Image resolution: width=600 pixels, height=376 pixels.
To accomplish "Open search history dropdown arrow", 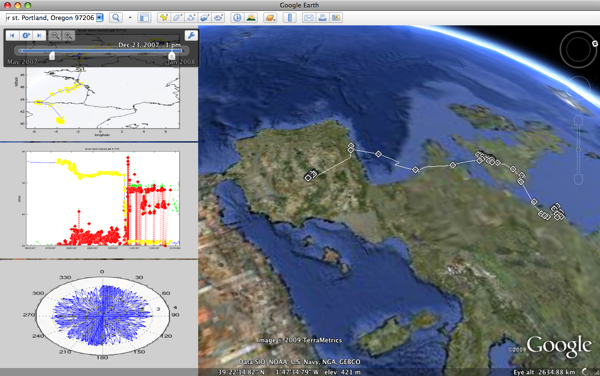I will (x=100, y=18).
